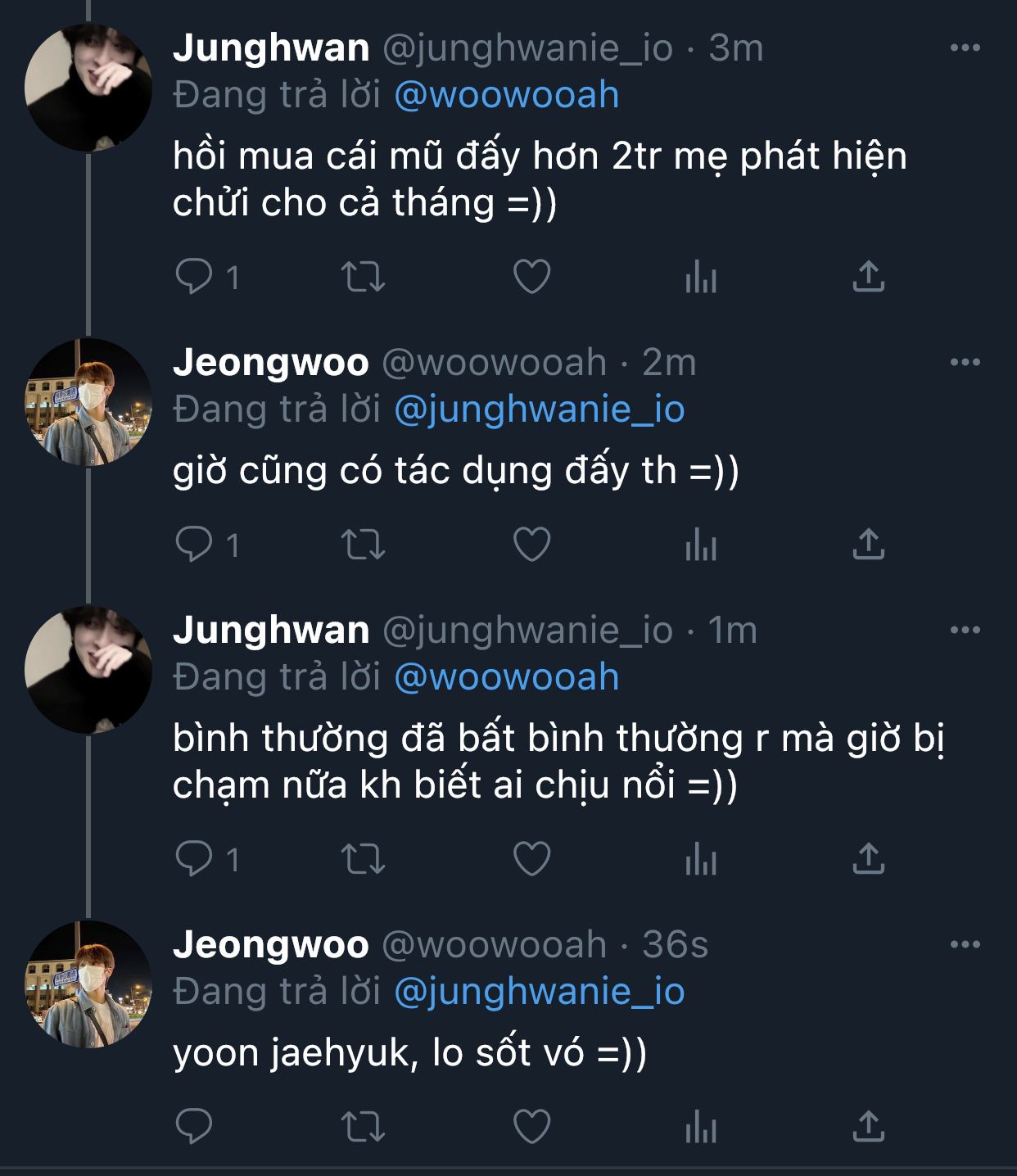Open @junghwanie_io mention in last tweet
The image size is (1017, 1176).
(x=539, y=992)
